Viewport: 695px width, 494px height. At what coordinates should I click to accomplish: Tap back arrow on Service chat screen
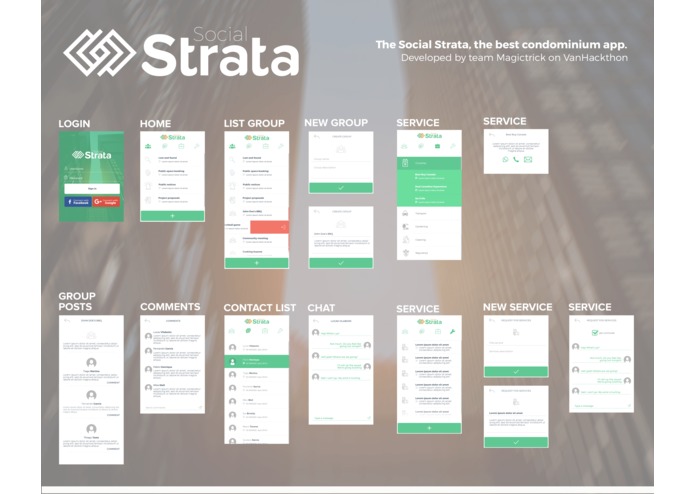pos(577,320)
